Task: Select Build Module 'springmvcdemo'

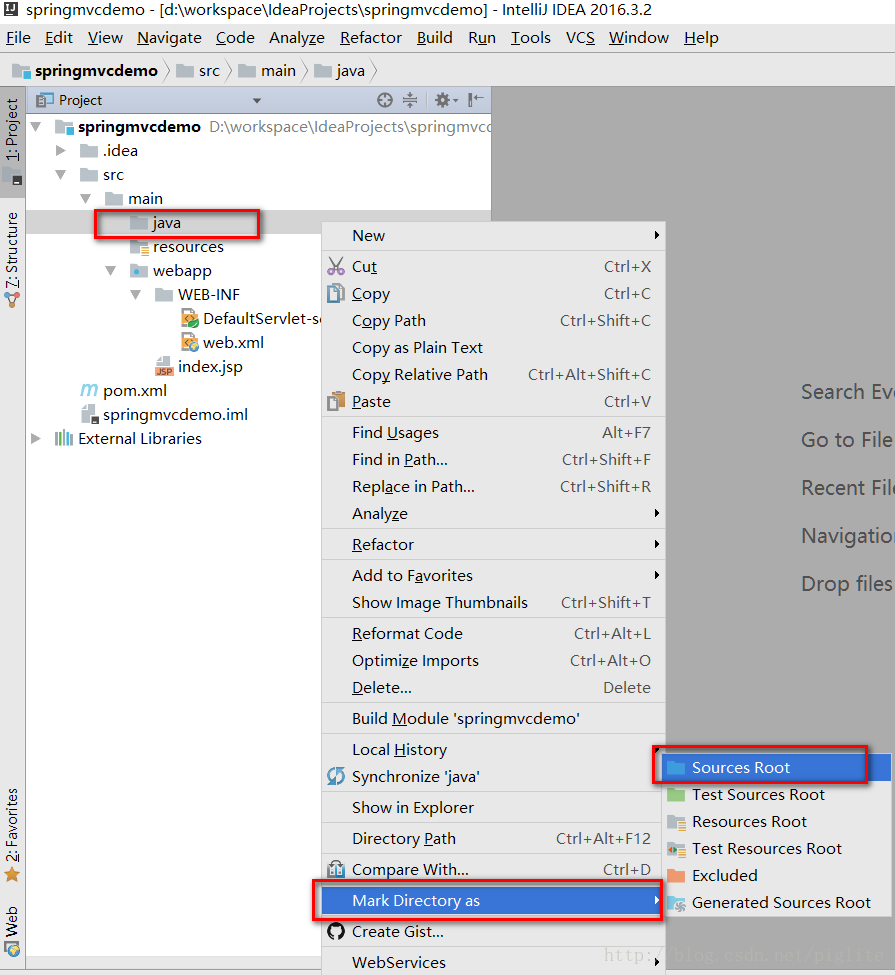Action: [x=493, y=719]
